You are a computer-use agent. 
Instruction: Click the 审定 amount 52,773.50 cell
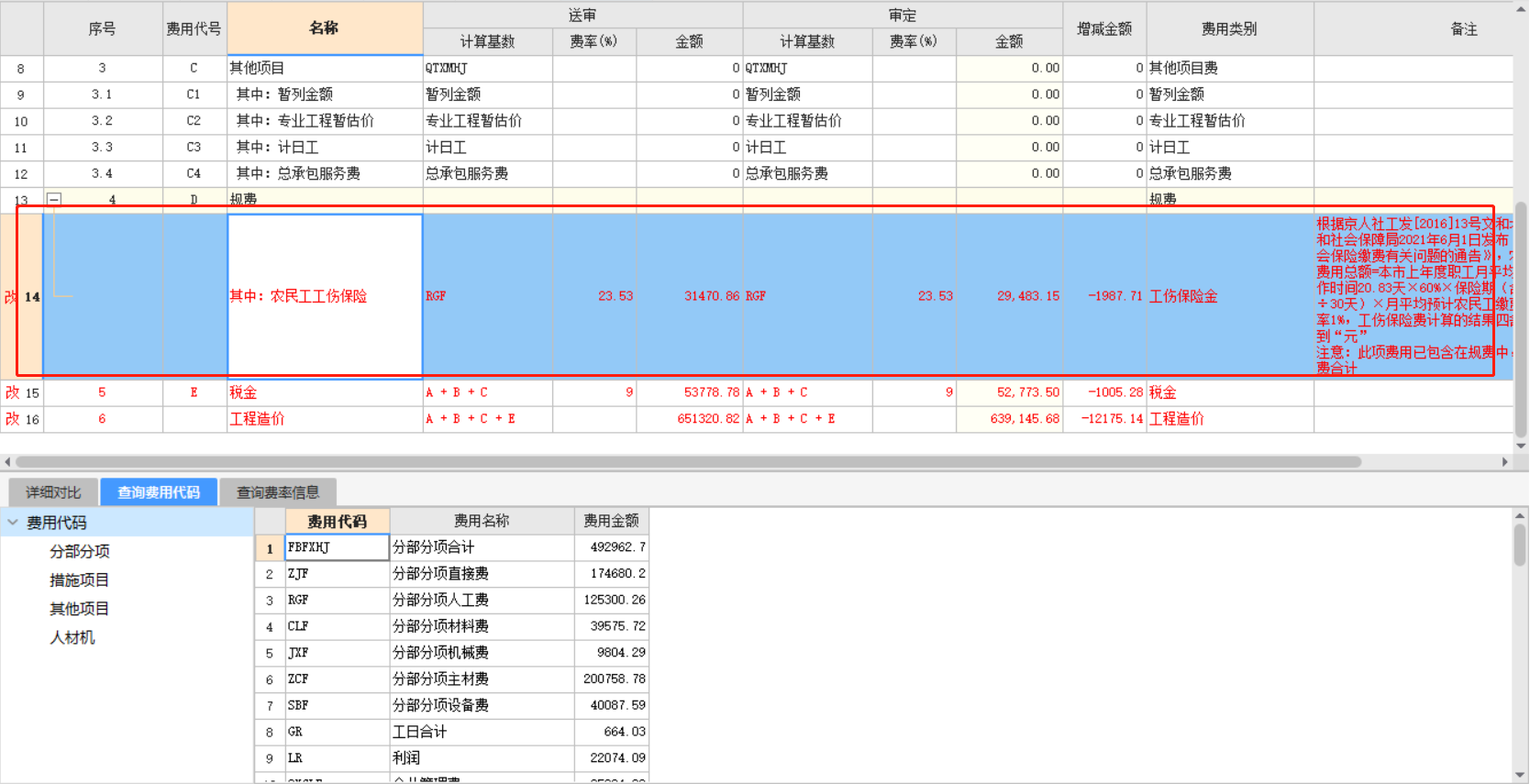[1010, 392]
